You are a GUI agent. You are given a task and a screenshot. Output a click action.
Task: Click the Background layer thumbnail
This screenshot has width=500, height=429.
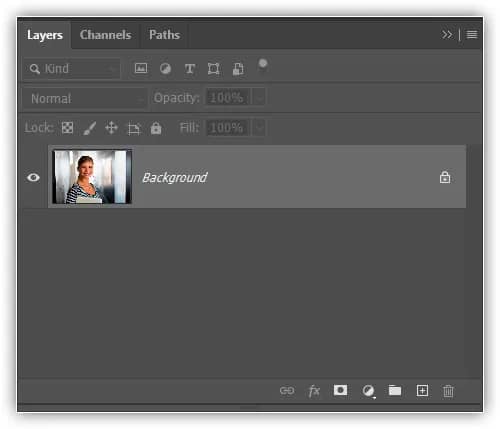point(92,177)
